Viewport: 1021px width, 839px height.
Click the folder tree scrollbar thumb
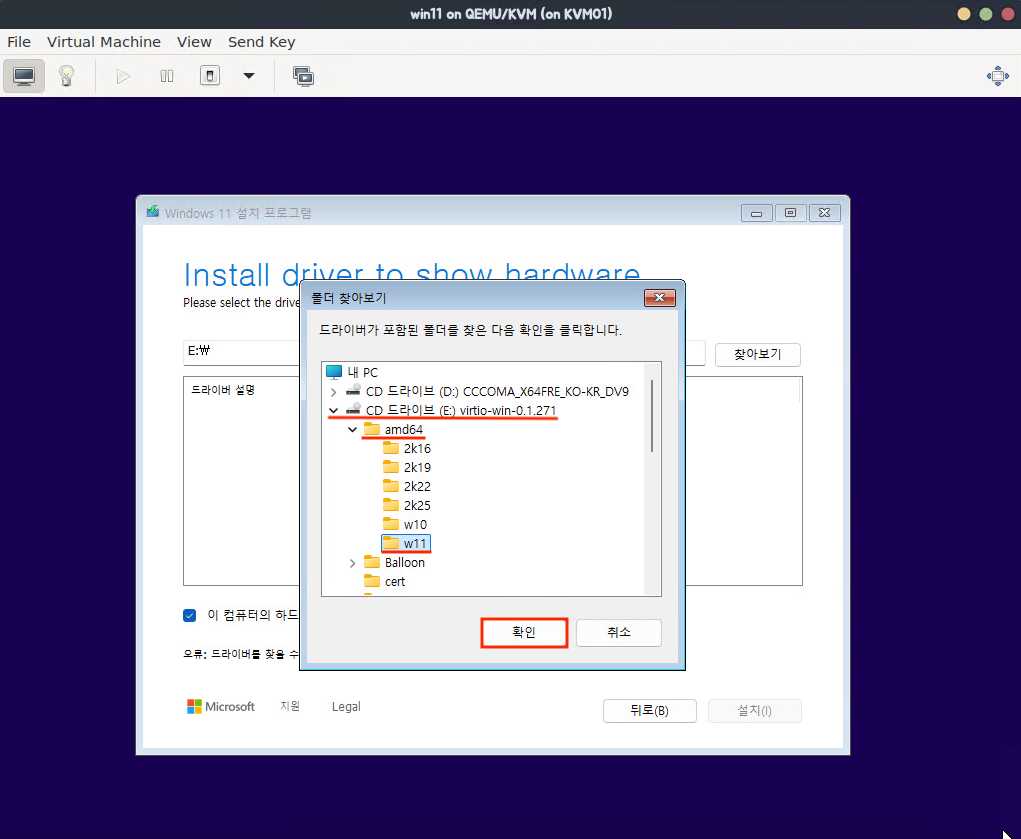pos(652,415)
